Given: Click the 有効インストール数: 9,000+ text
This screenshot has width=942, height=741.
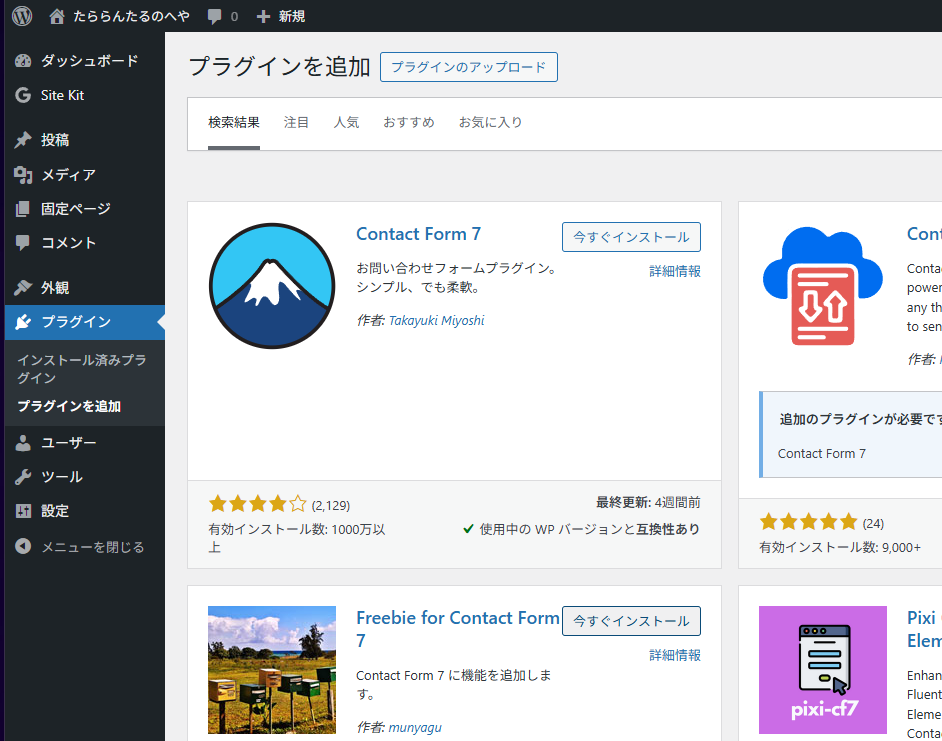Looking at the screenshot, I should [x=840, y=547].
